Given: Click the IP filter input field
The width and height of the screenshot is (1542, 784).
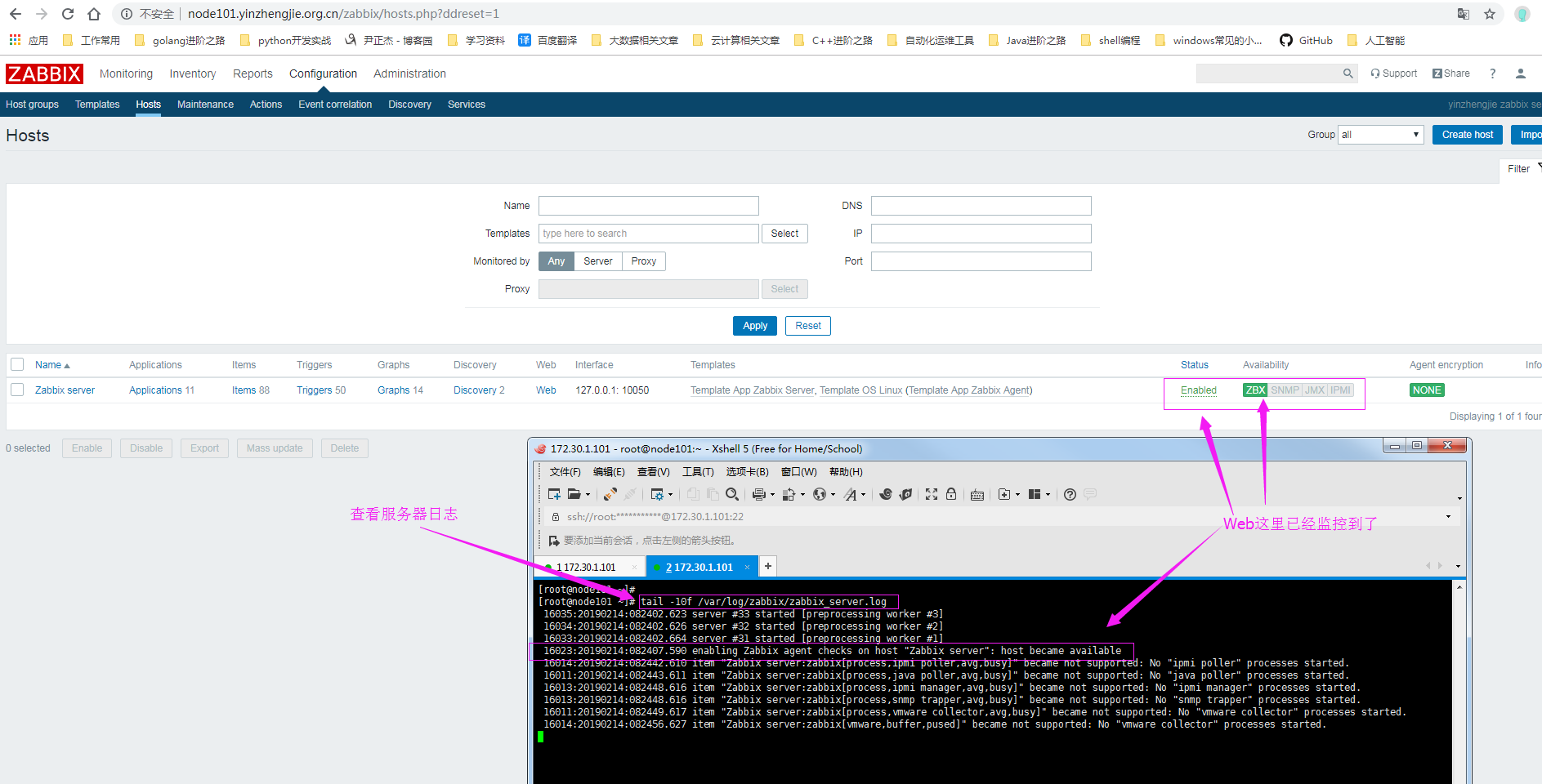Looking at the screenshot, I should [x=981, y=234].
